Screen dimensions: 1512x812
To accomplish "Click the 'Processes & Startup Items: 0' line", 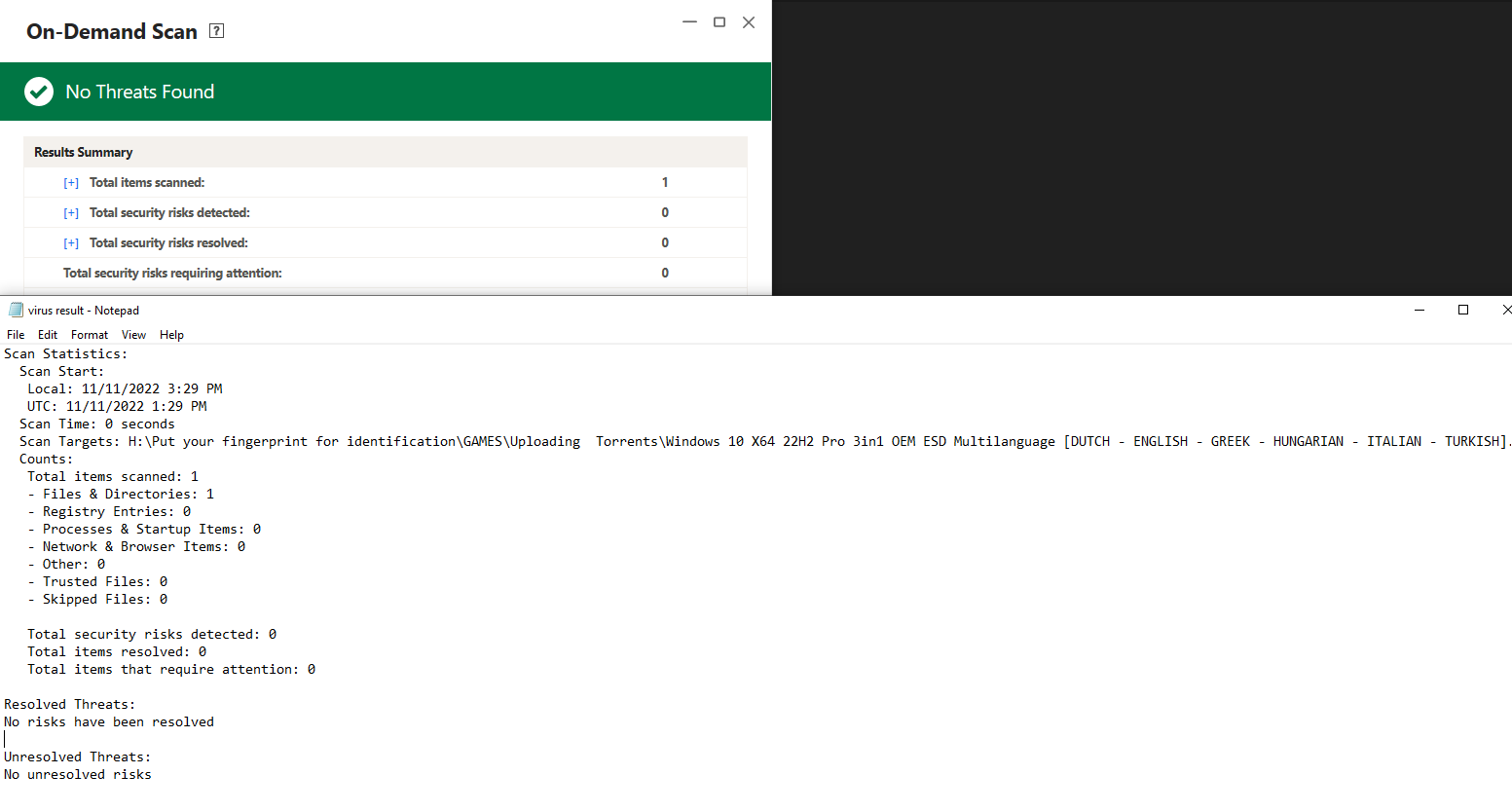I will coord(144,530).
